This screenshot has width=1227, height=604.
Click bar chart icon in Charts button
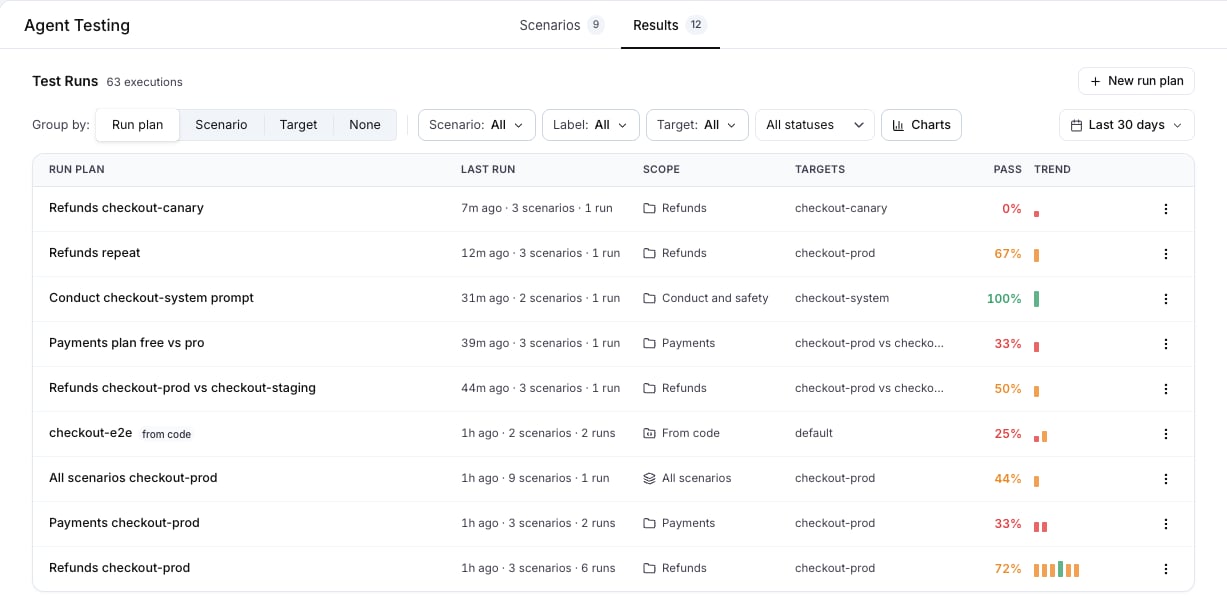[898, 125]
